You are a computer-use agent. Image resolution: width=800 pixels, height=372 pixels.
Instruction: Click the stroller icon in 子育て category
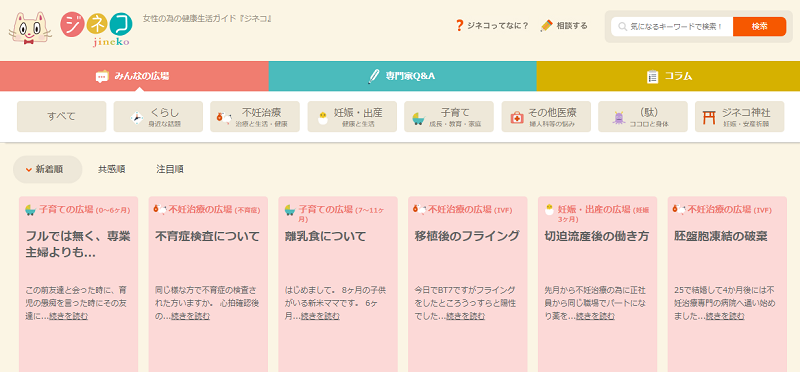pos(418,119)
